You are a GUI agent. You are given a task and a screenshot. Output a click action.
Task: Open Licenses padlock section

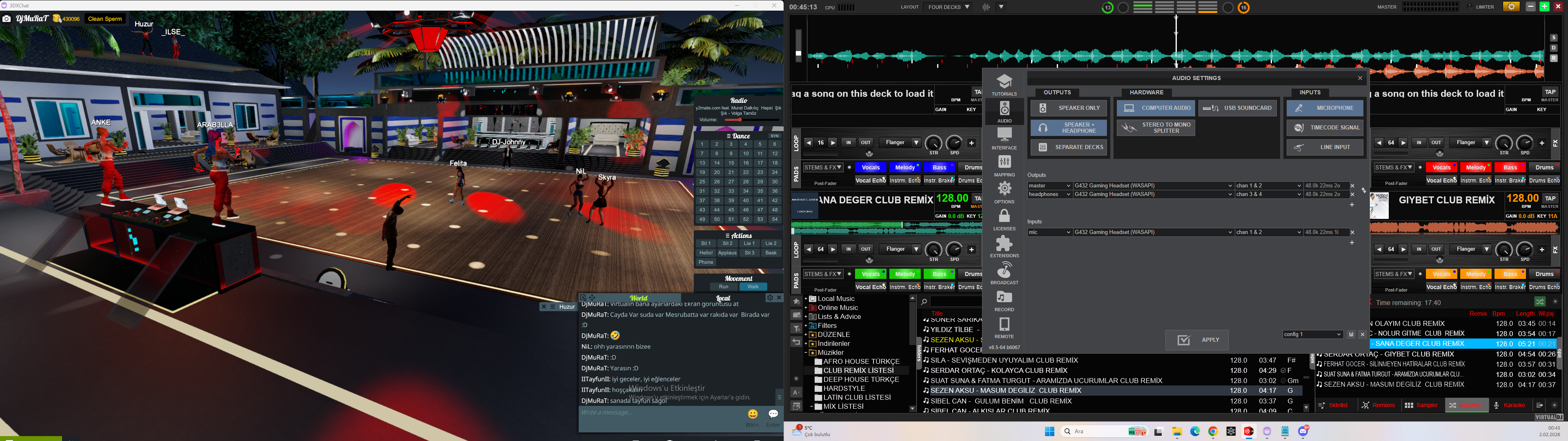pos(1004,219)
